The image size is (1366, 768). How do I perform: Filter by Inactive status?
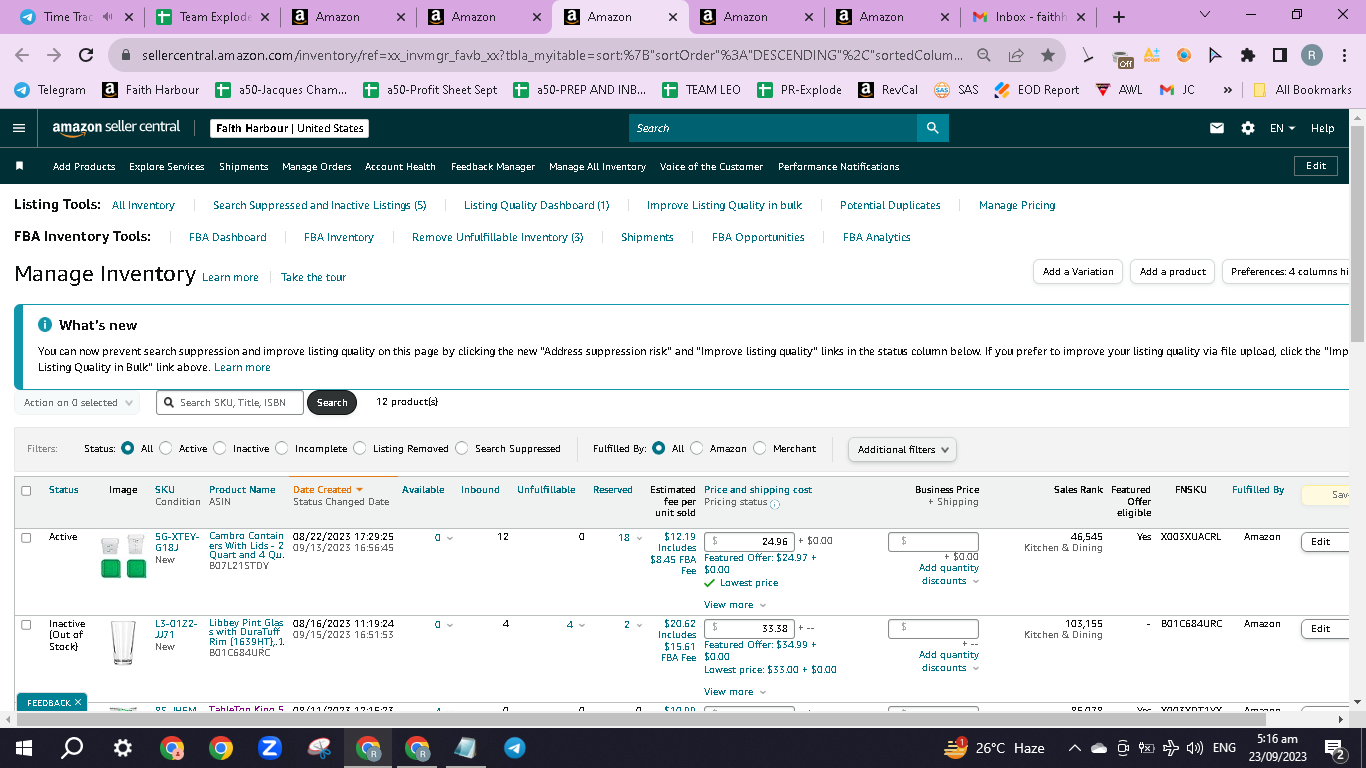click(x=220, y=448)
